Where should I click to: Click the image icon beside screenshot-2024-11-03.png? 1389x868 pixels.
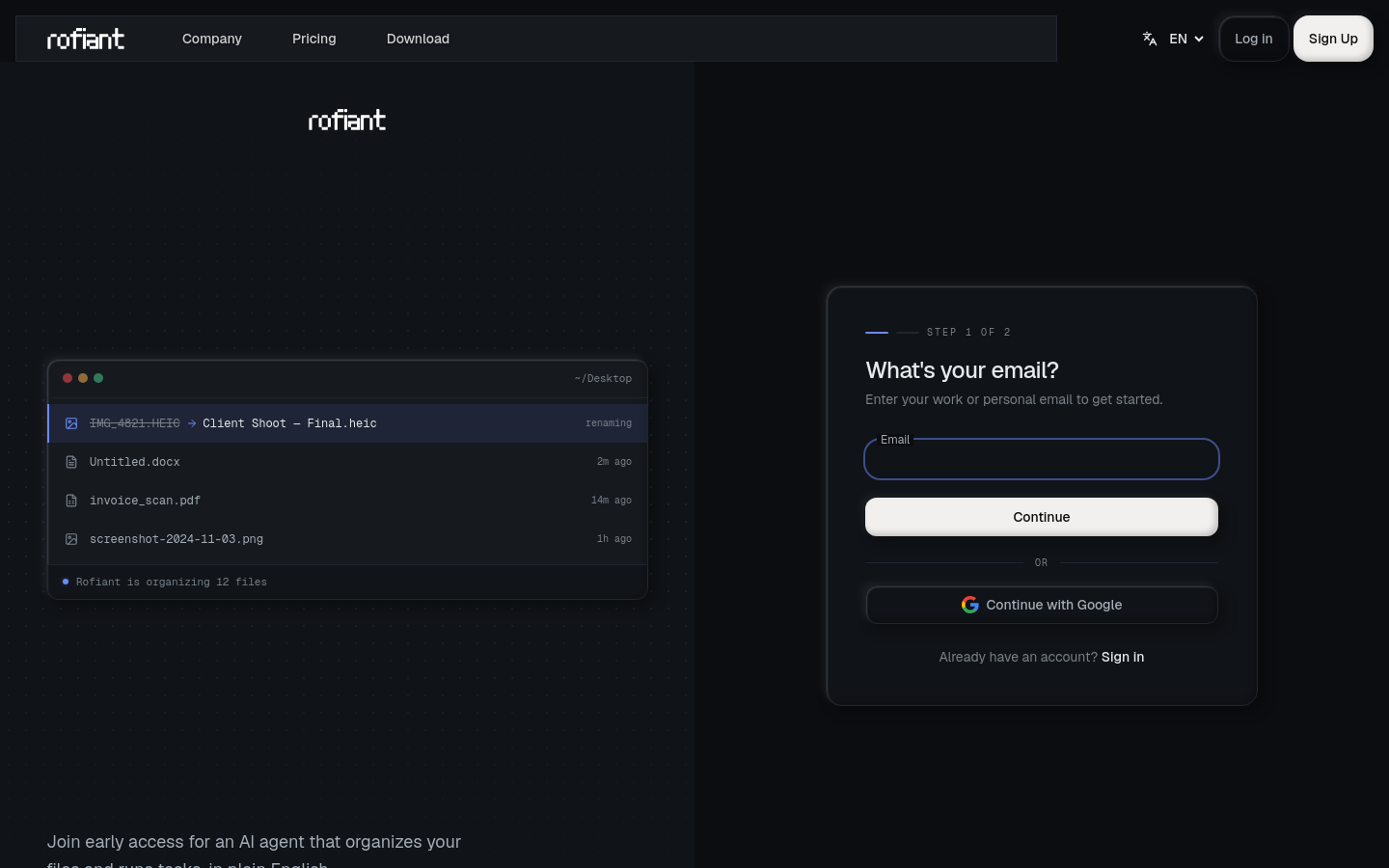[x=71, y=539]
